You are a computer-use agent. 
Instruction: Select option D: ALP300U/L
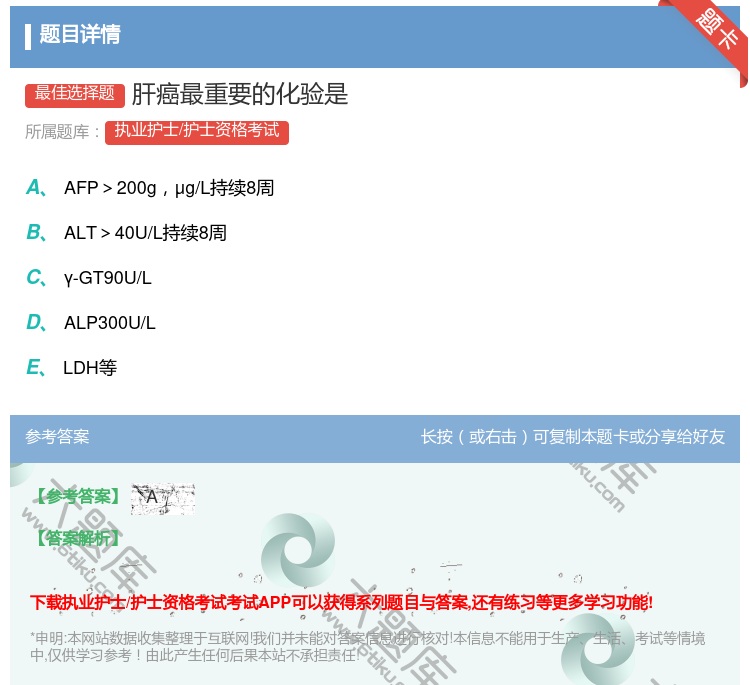(x=91, y=322)
